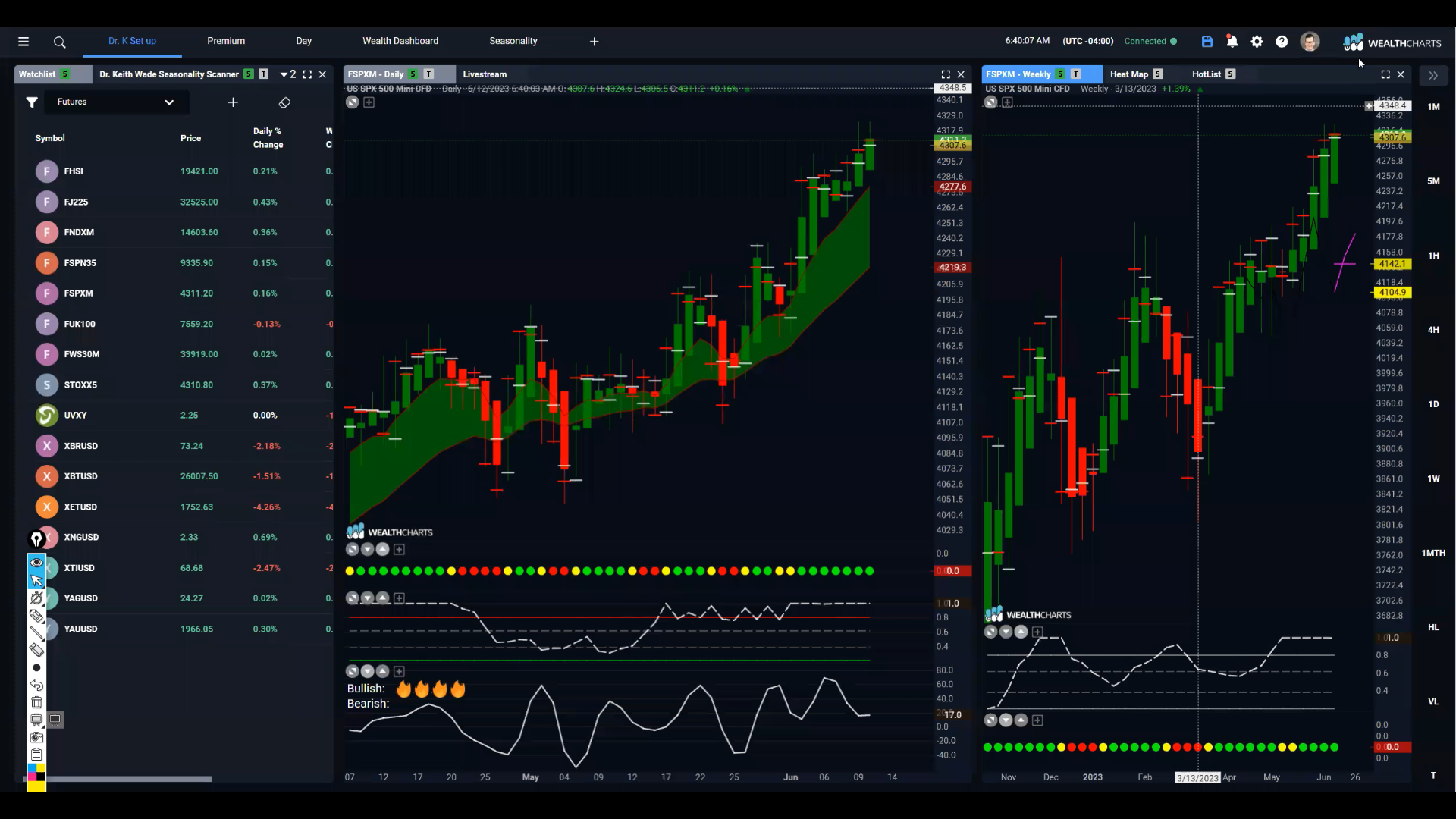Switch to the Livestream panel tab
Viewport: 1456px width, 819px height.
pyautogui.click(x=485, y=74)
